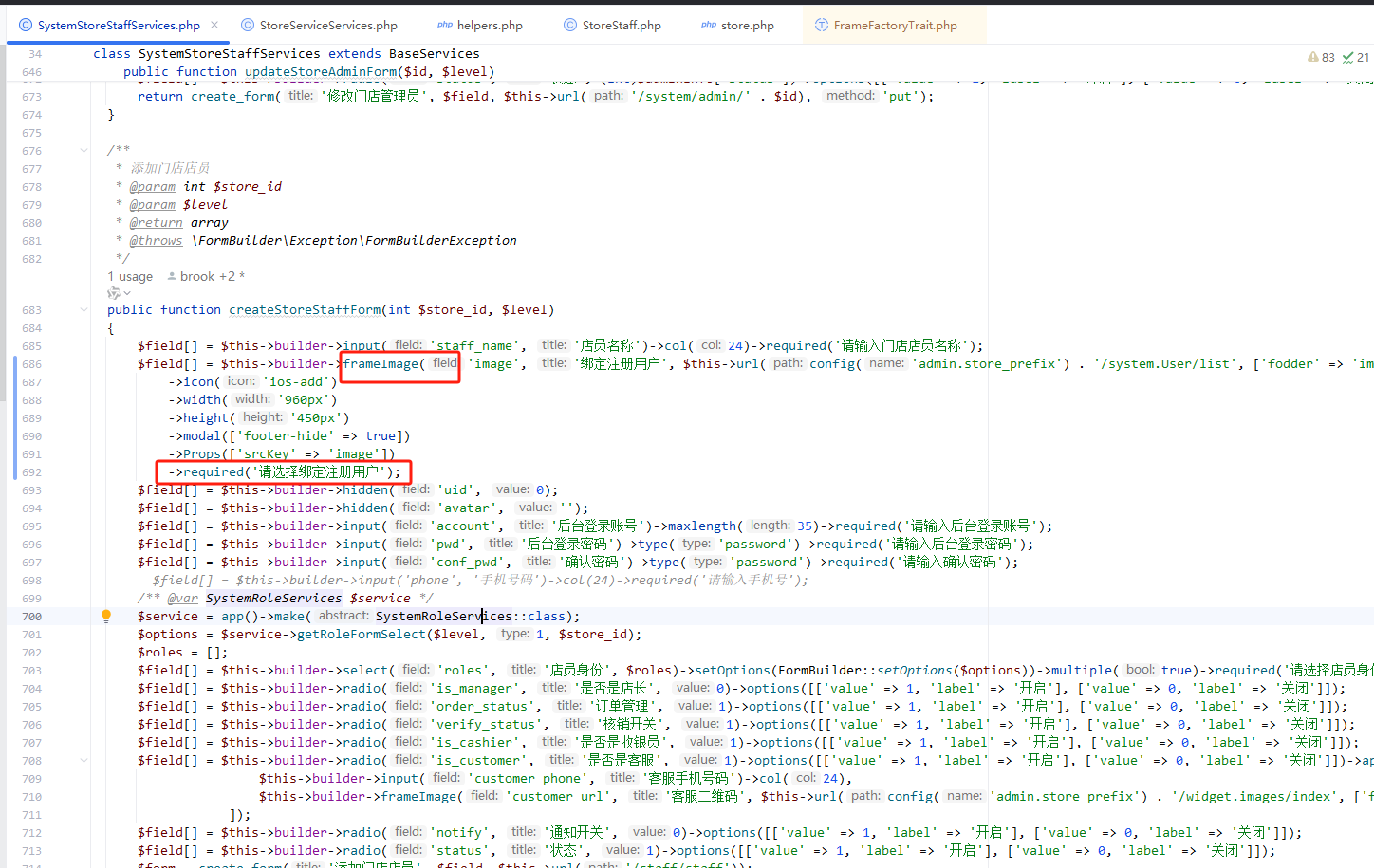This screenshot has width=1374, height=868.
Task: Select the StoreStaff.php tab
Action: point(612,26)
